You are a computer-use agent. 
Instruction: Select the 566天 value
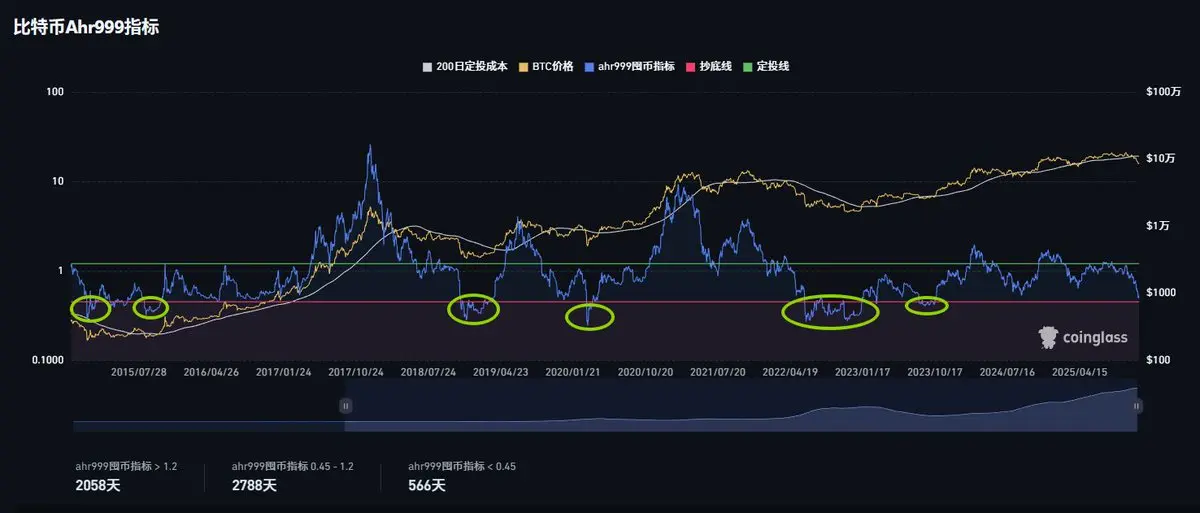click(427, 485)
